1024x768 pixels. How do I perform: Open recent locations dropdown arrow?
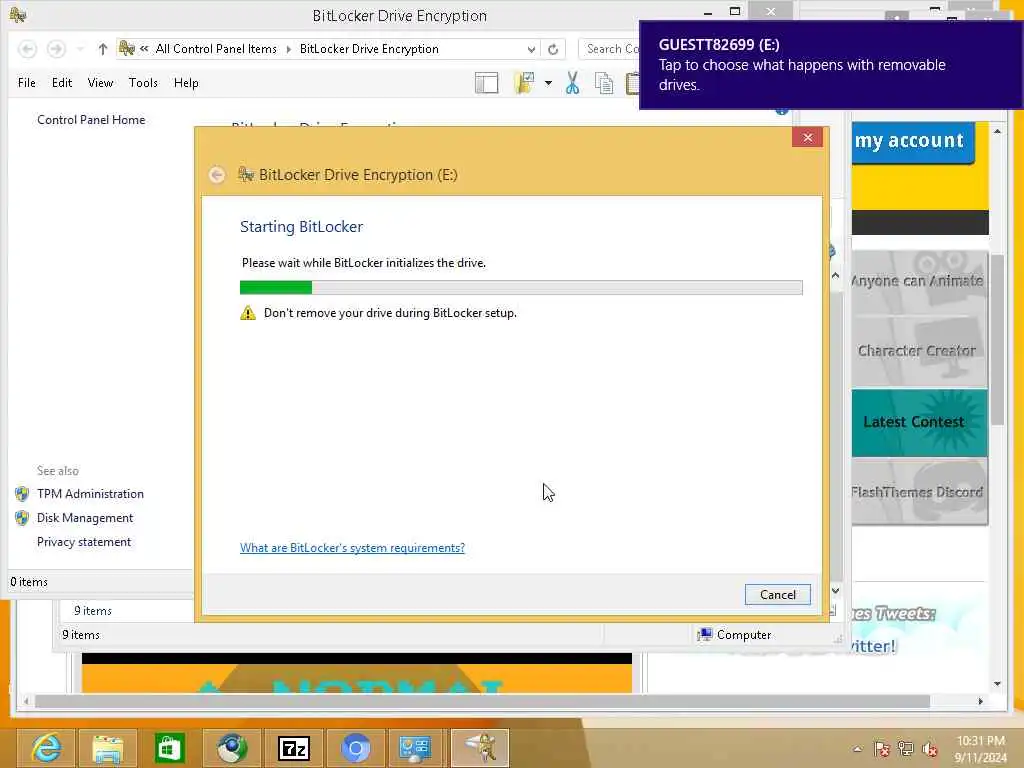coord(80,49)
